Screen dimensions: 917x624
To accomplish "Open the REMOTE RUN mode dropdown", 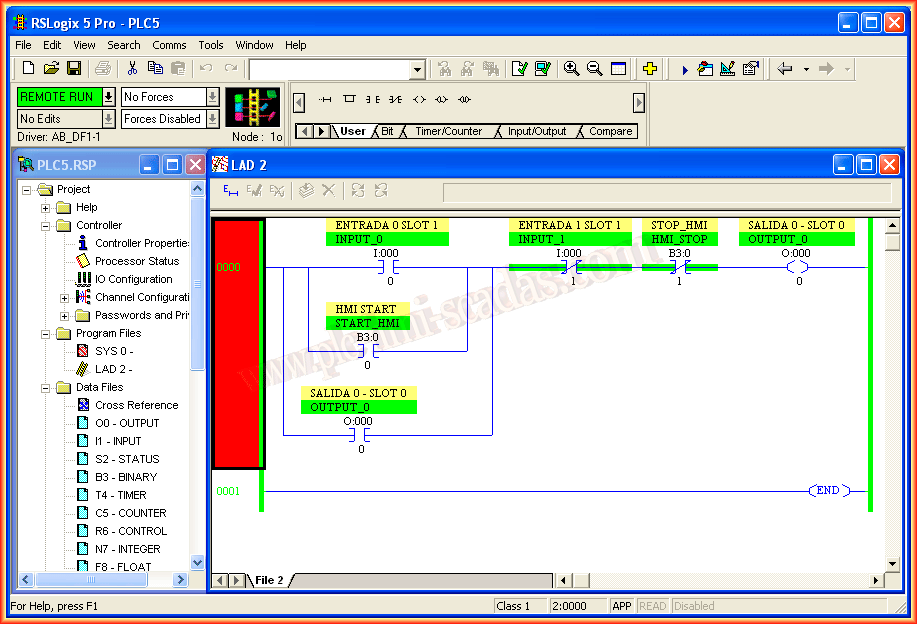I will [x=108, y=97].
